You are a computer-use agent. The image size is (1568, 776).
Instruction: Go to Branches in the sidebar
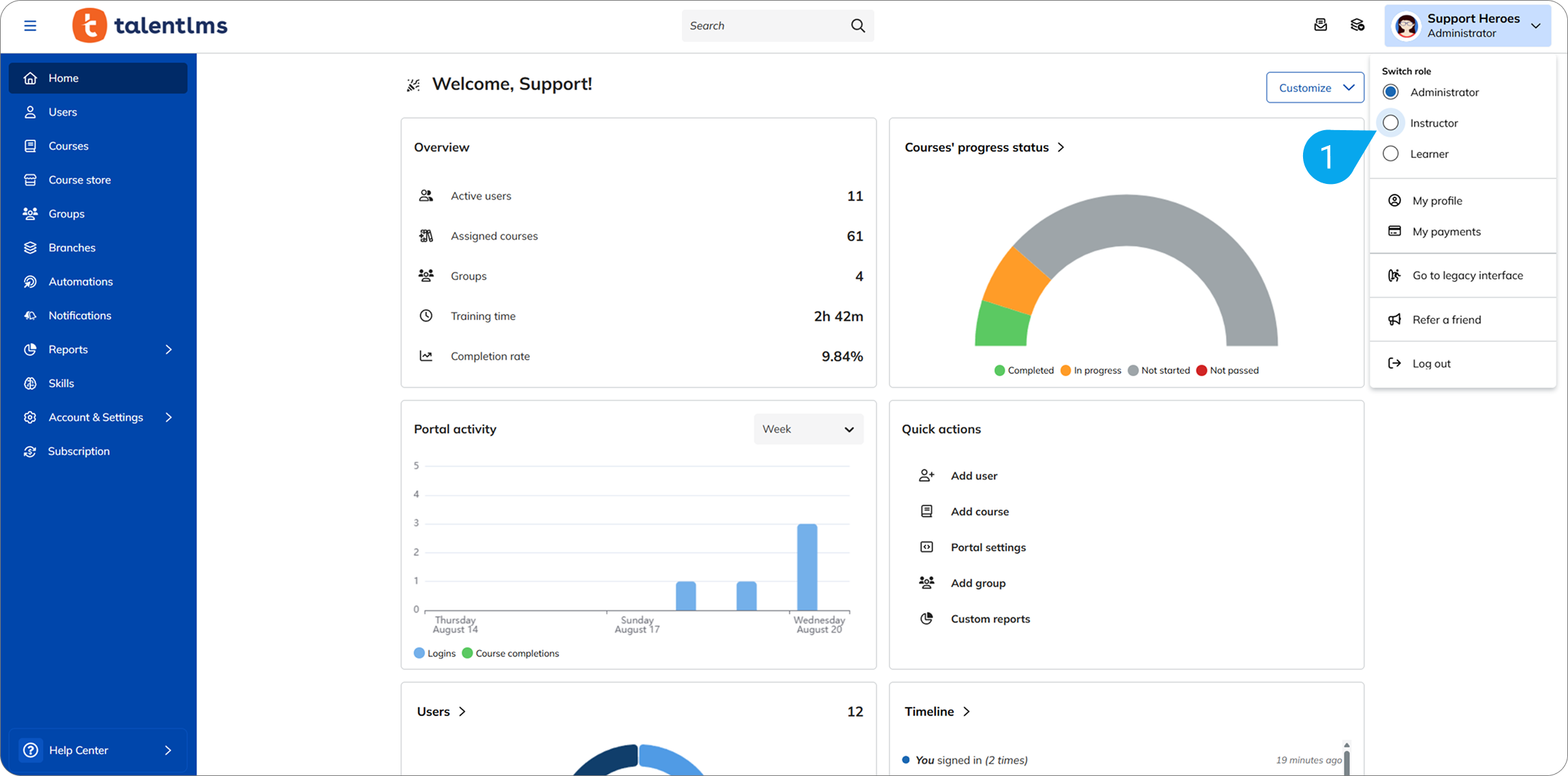click(x=72, y=247)
